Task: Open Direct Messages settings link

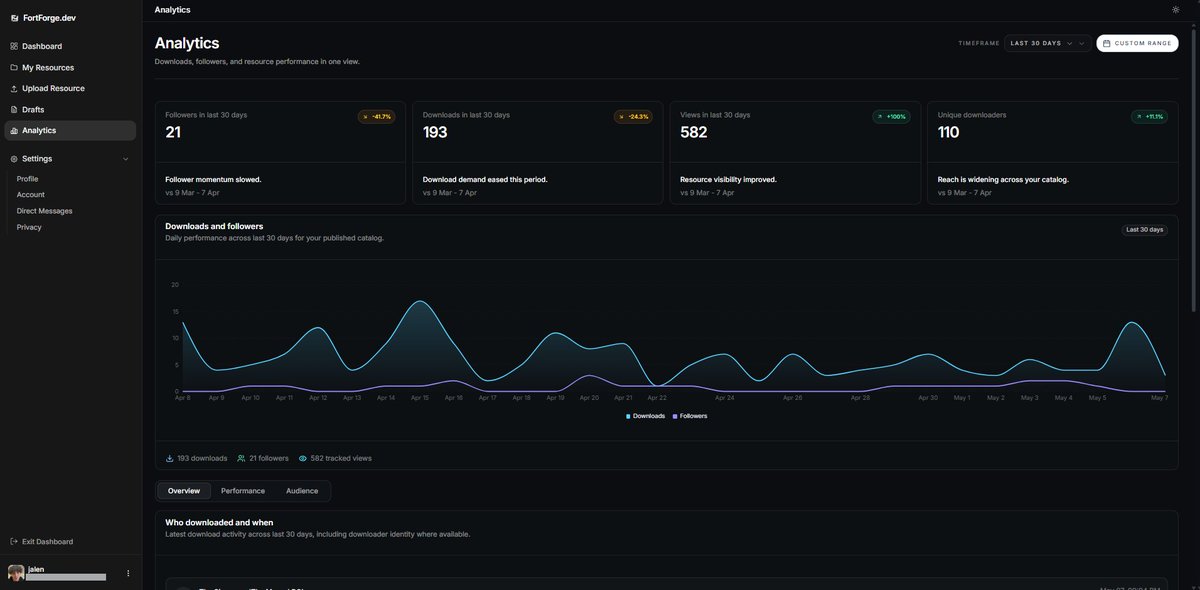Action: [45, 211]
